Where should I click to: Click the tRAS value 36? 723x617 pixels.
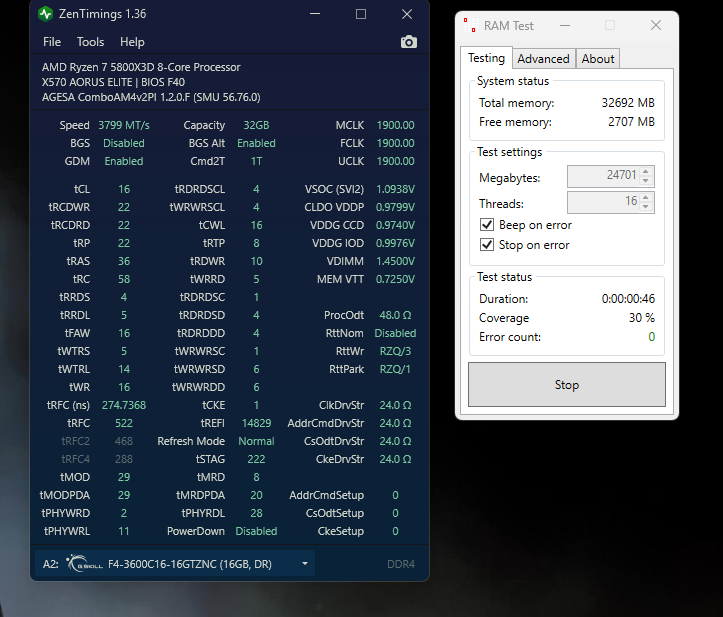[124, 261]
